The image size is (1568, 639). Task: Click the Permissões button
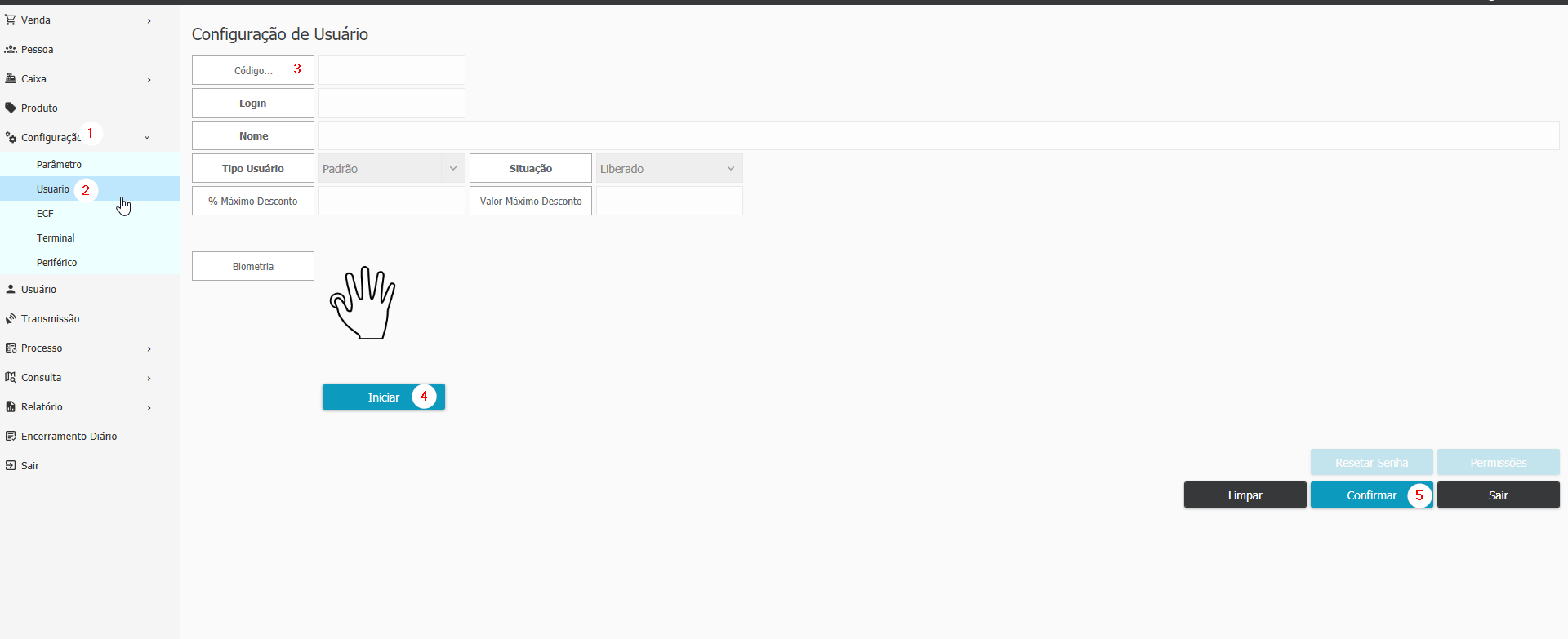click(x=1499, y=462)
